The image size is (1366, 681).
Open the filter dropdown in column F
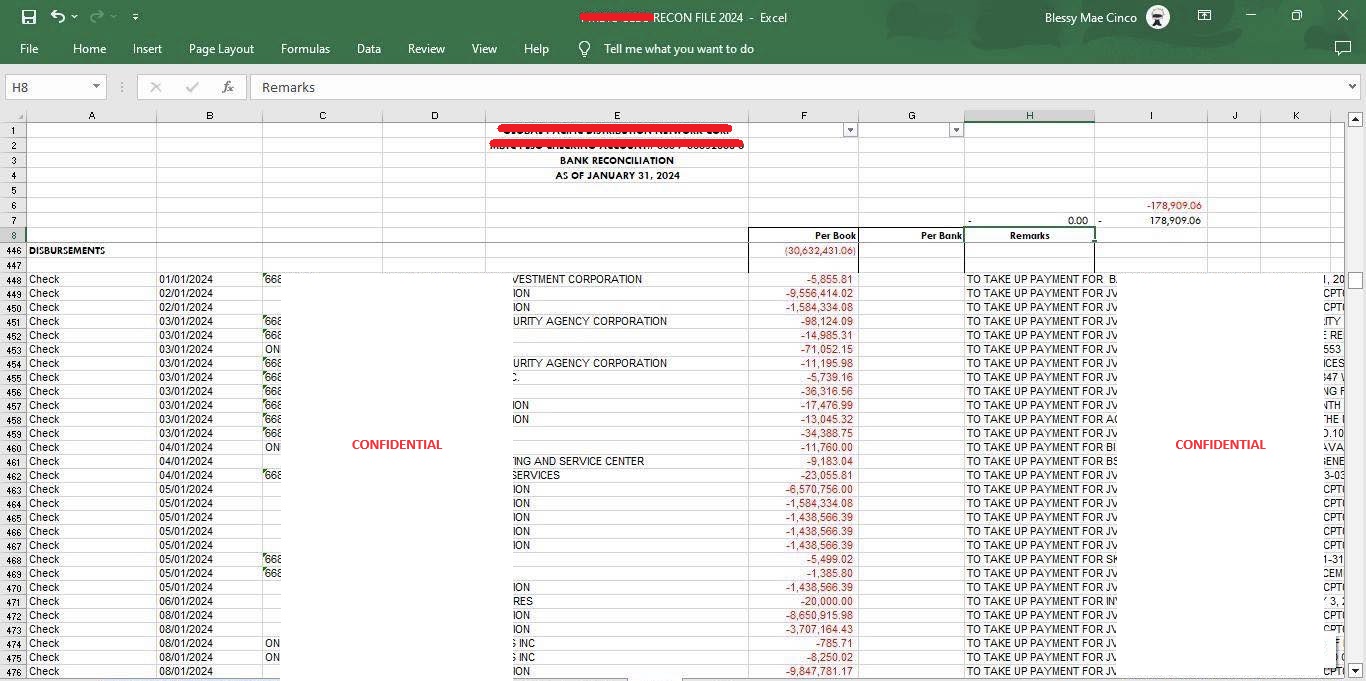pyautogui.click(x=850, y=130)
